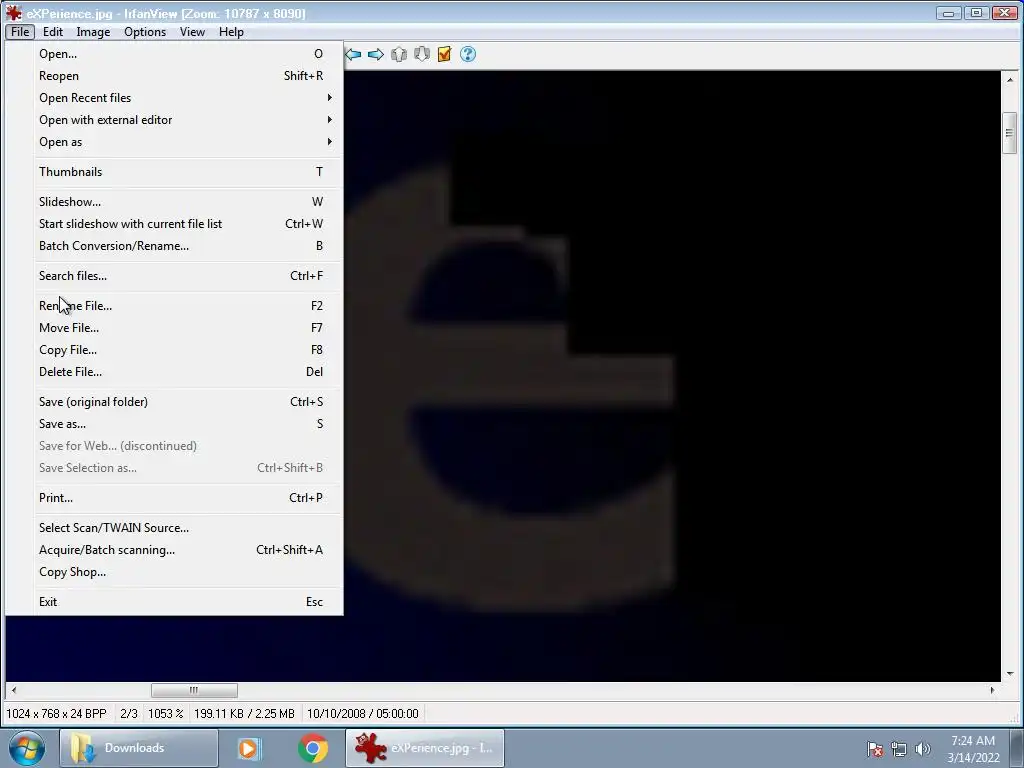
Task: Open the Help menu
Action: (x=231, y=32)
